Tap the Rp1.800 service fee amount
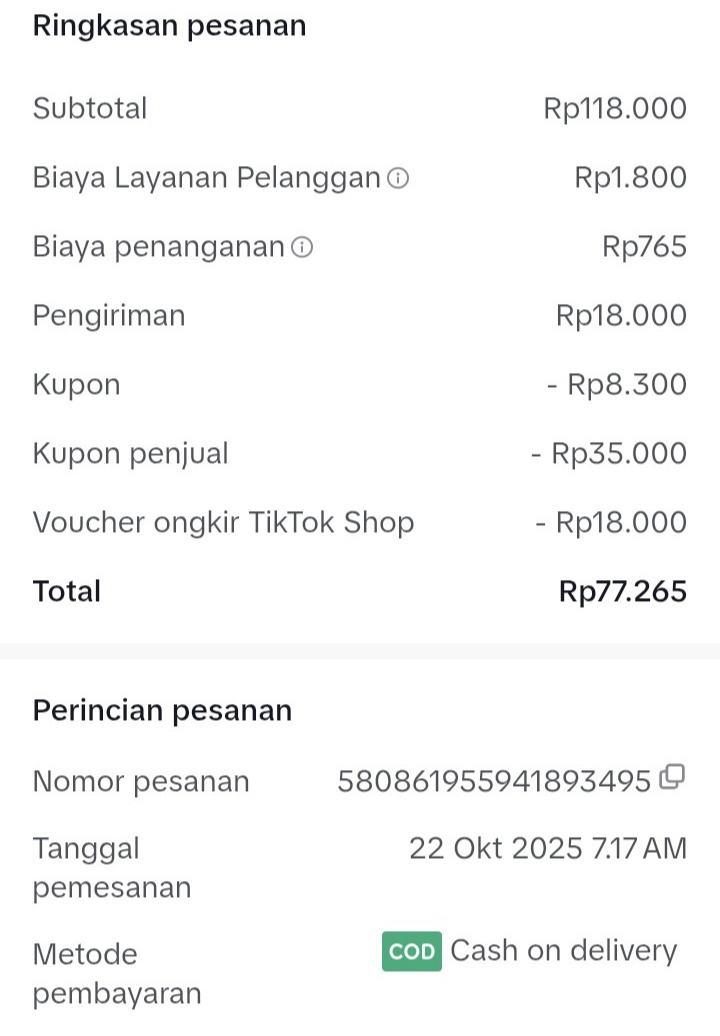 (x=630, y=178)
